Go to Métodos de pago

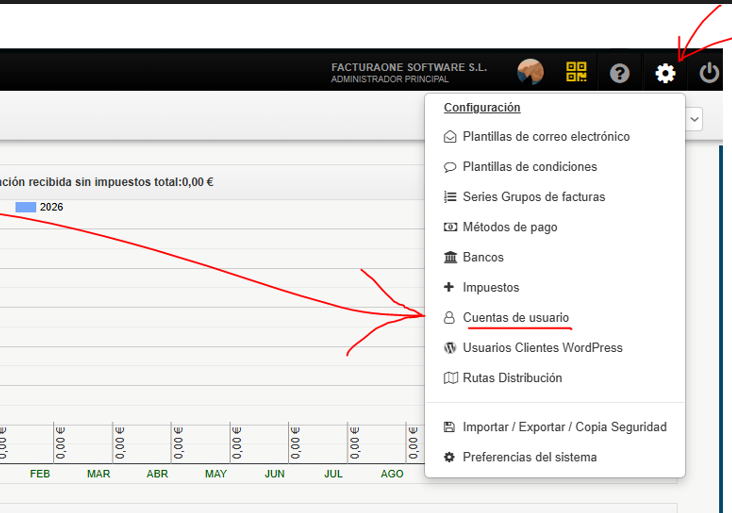pyautogui.click(x=510, y=227)
